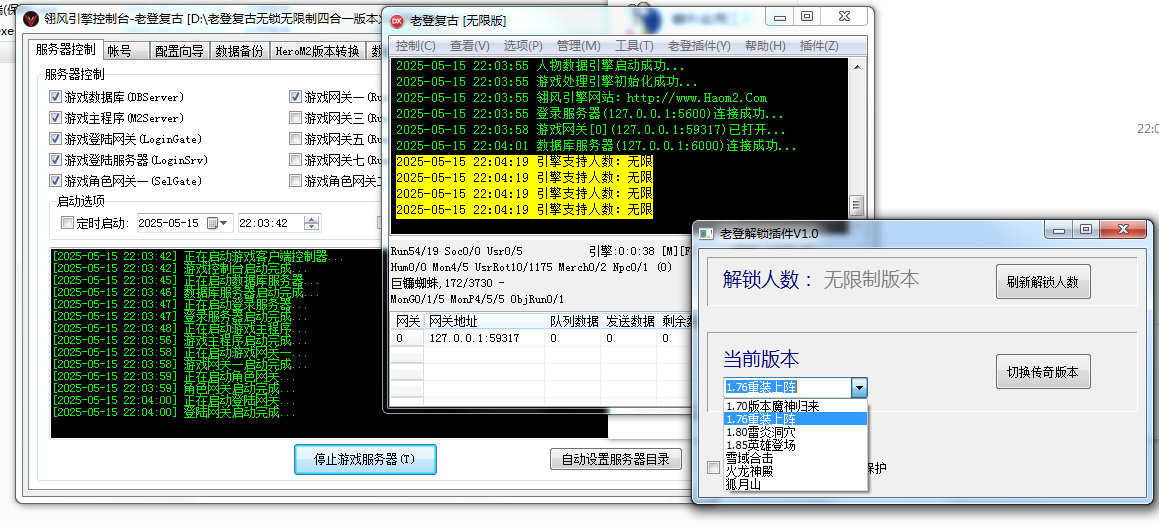Toggle 游戏登陆网关 (LoginGate) checkbox
The image size is (1159, 527).
click(55, 138)
